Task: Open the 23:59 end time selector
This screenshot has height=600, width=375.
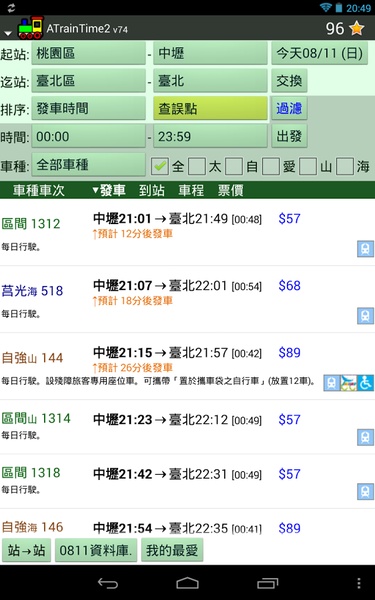Action: pos(210,136)
